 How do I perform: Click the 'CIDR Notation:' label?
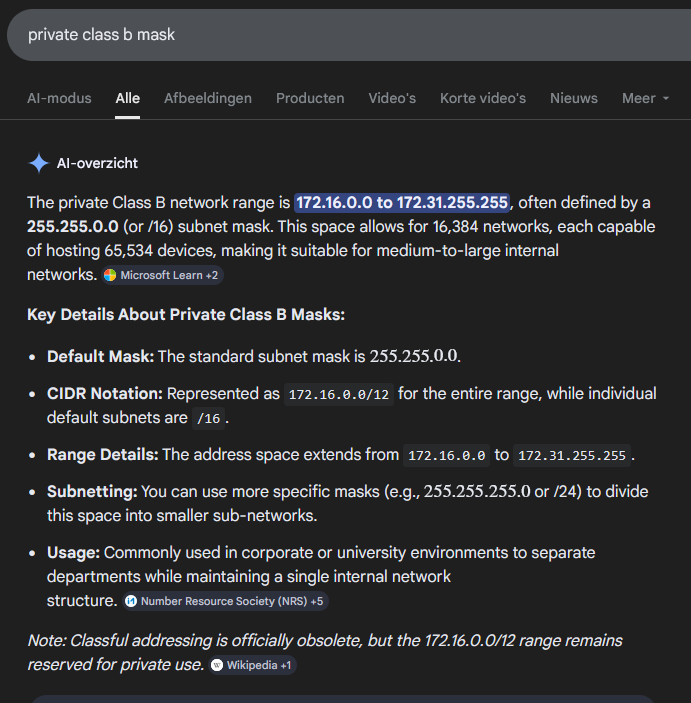[105, 394]
